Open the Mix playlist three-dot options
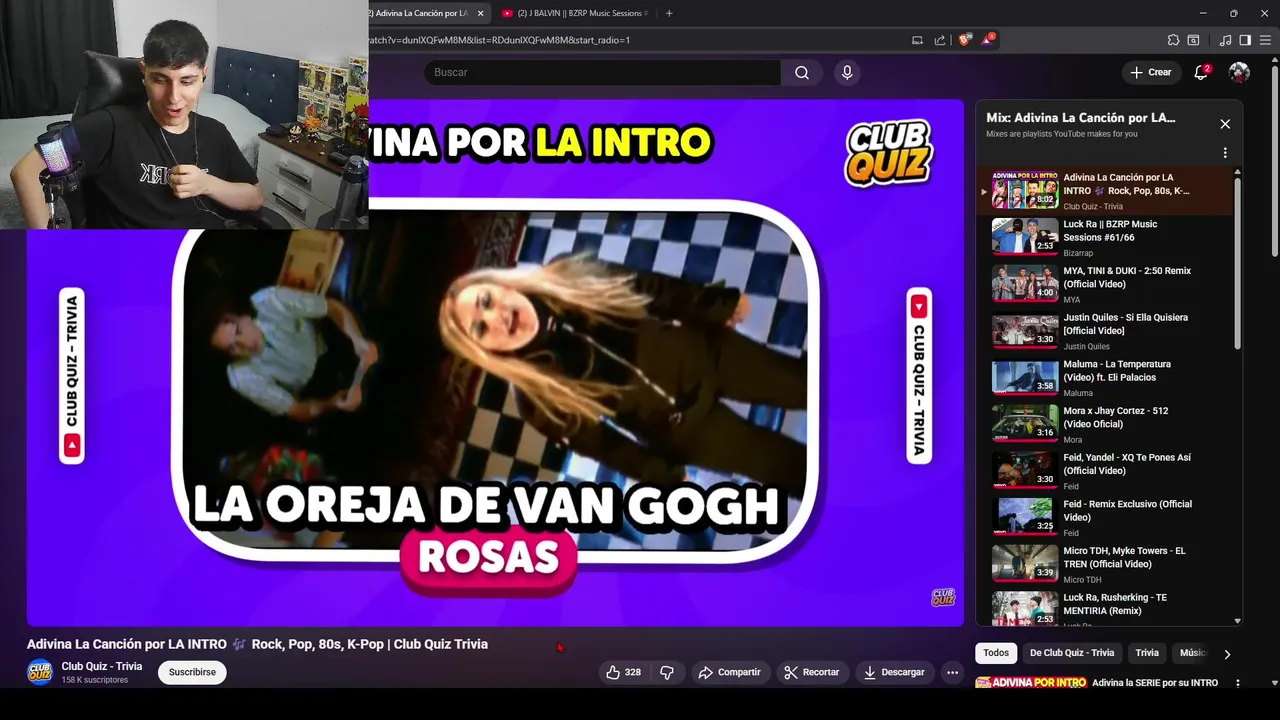1280x720 pixels. click(x=1225, y=153)
